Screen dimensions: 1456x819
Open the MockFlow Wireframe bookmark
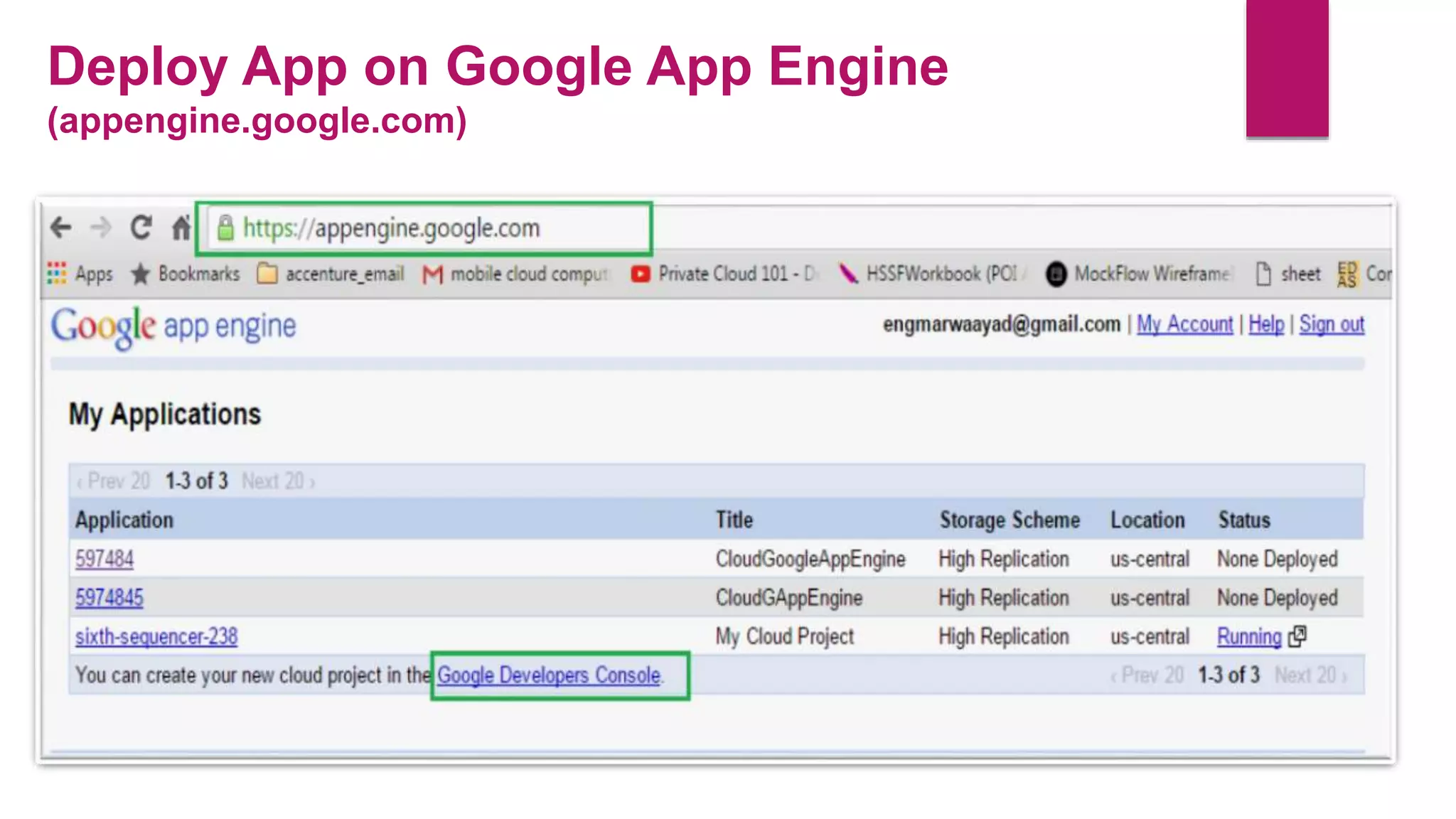(1138, 274)
